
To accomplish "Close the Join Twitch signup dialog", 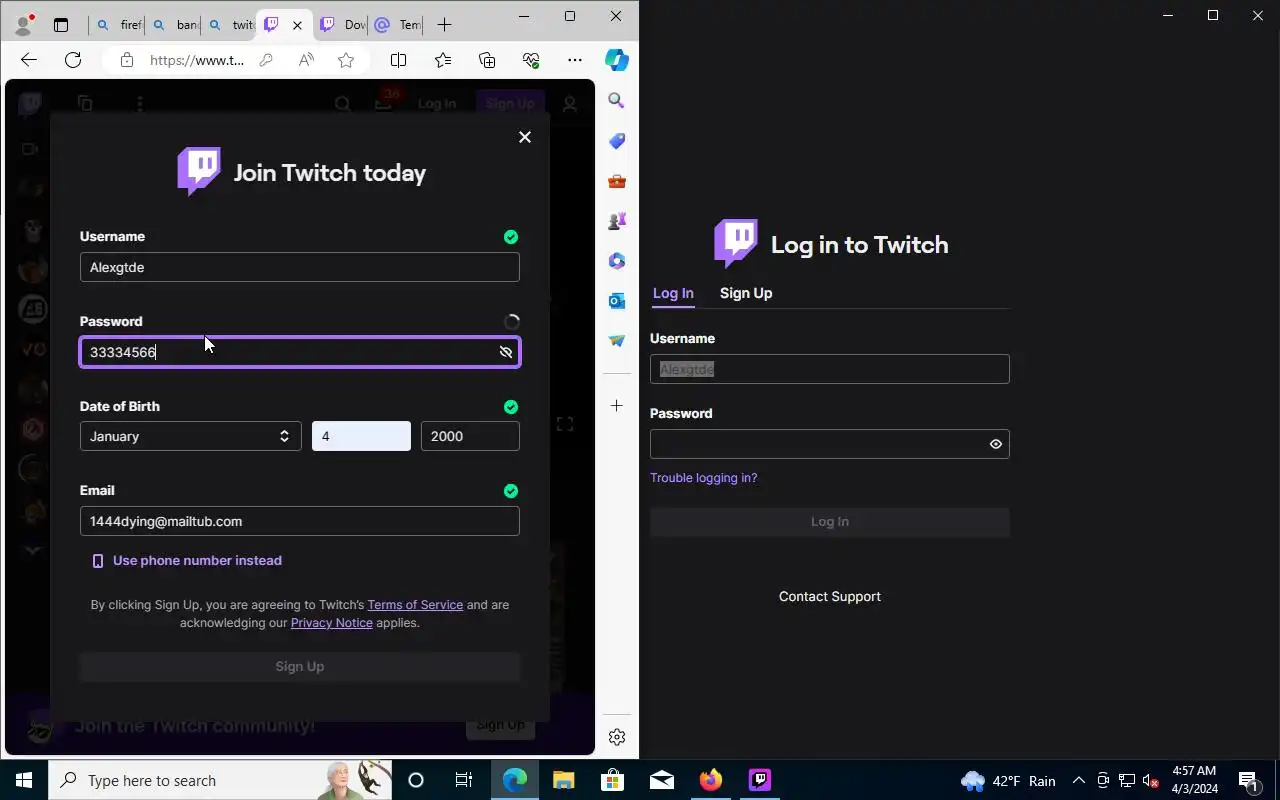I will (x=525, y=137).
